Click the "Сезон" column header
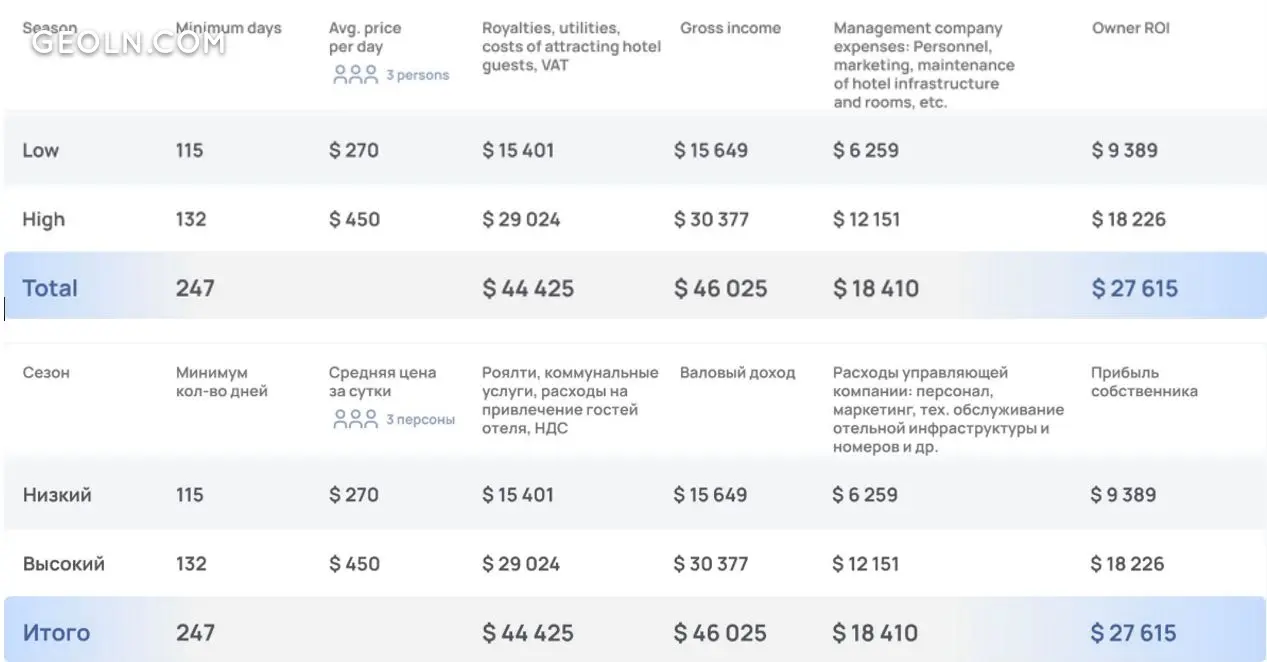The image size is (1267, 662). tap(46, 373)
